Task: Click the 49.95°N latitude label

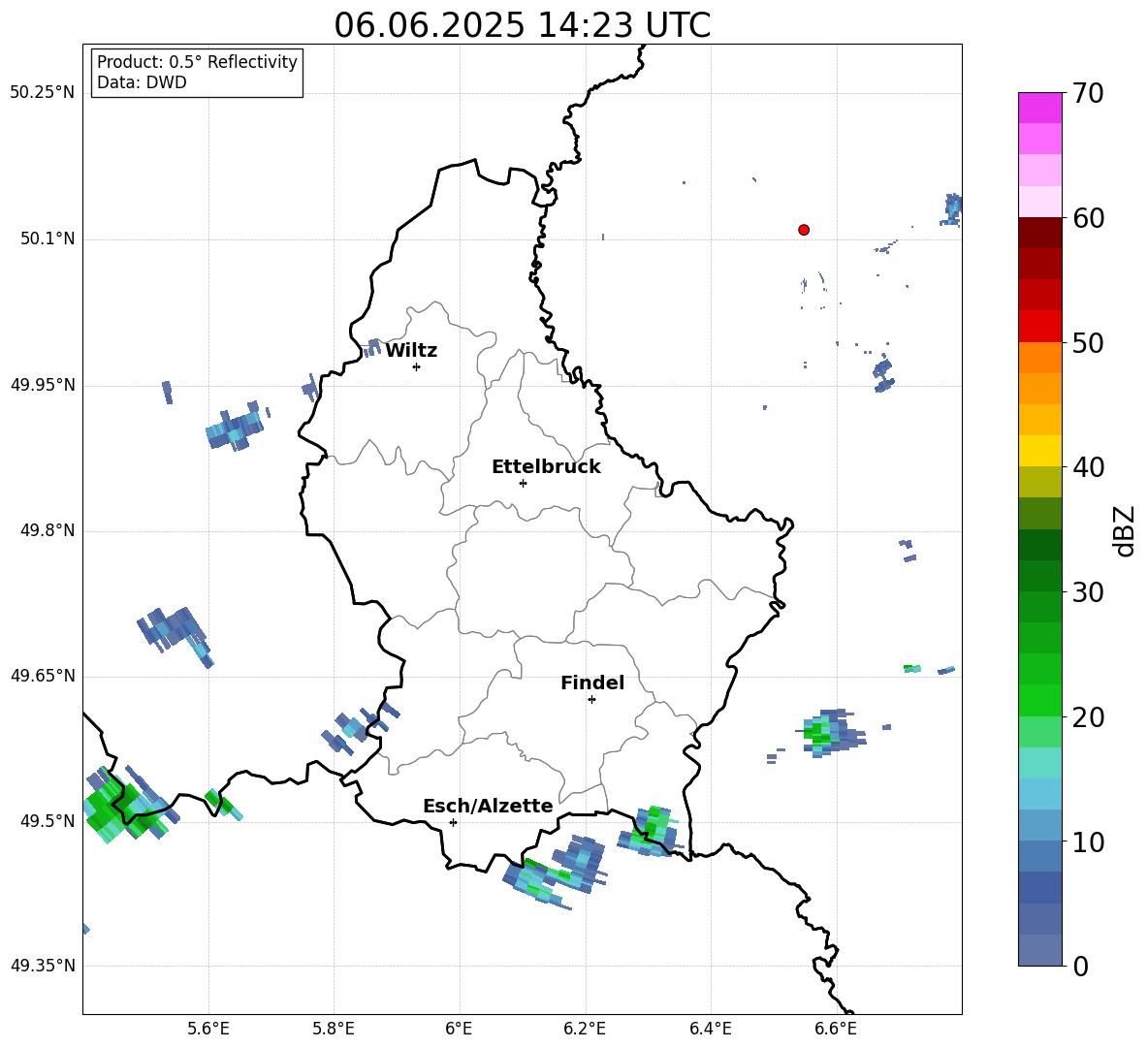Action: point(43,384)
